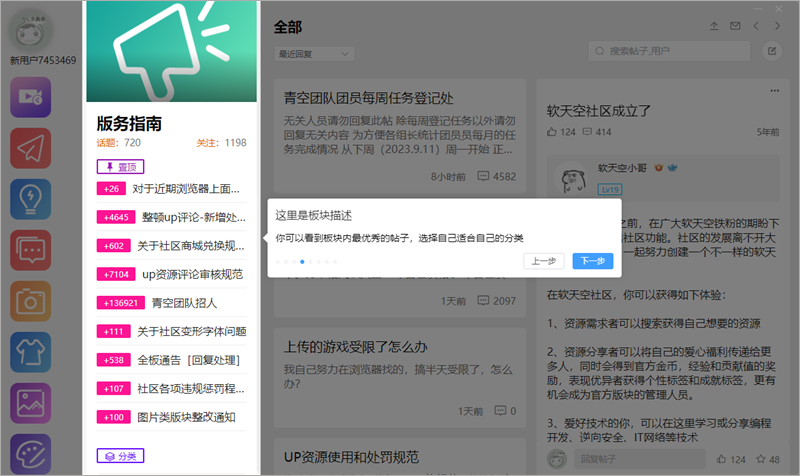Click the active blue step dot in tour popup
The height and width of the screenshot is (476, 800).
click(x=302, y=262)
